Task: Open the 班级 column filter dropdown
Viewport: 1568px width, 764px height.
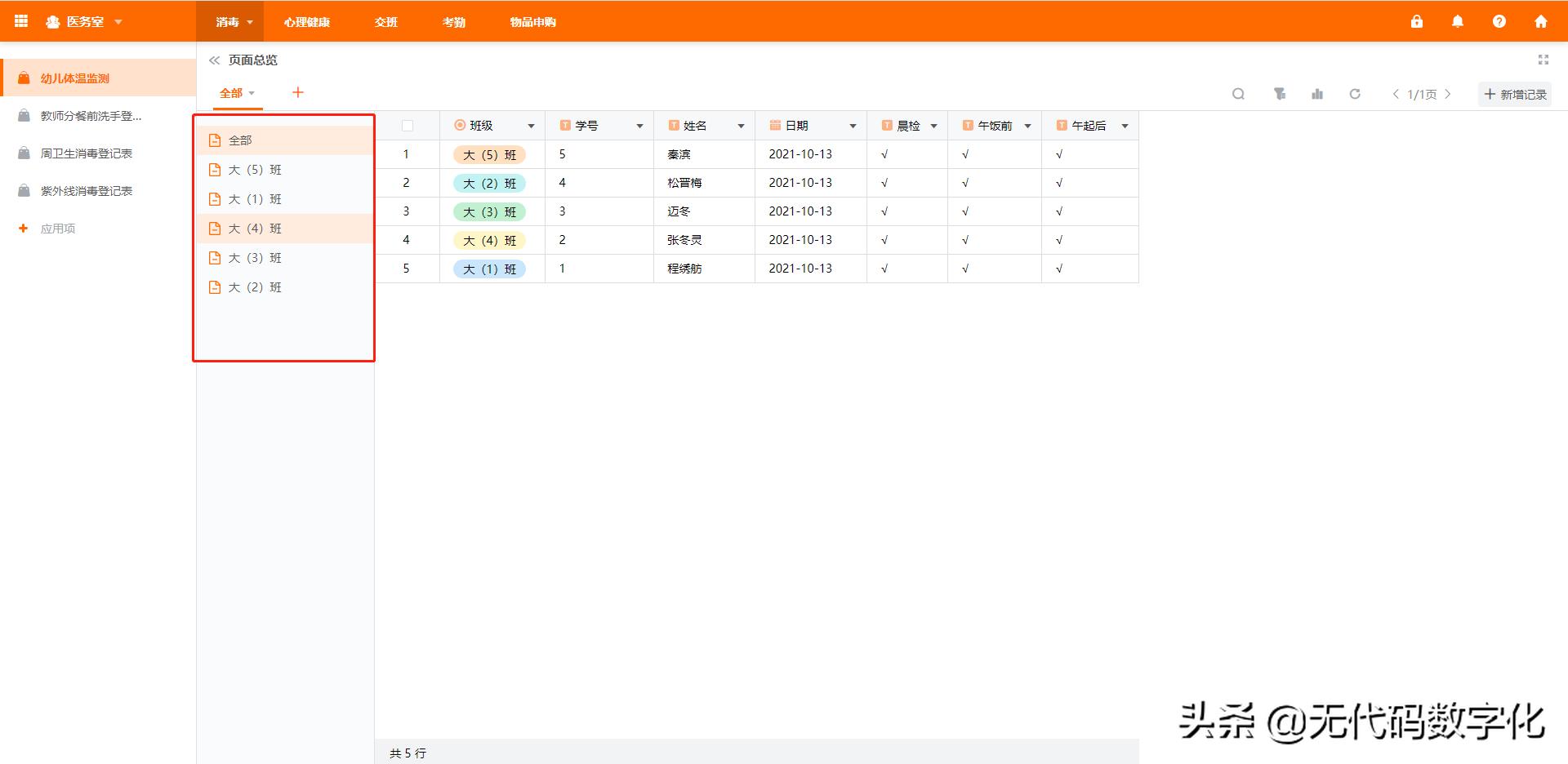Action: [x=532, y=126]
